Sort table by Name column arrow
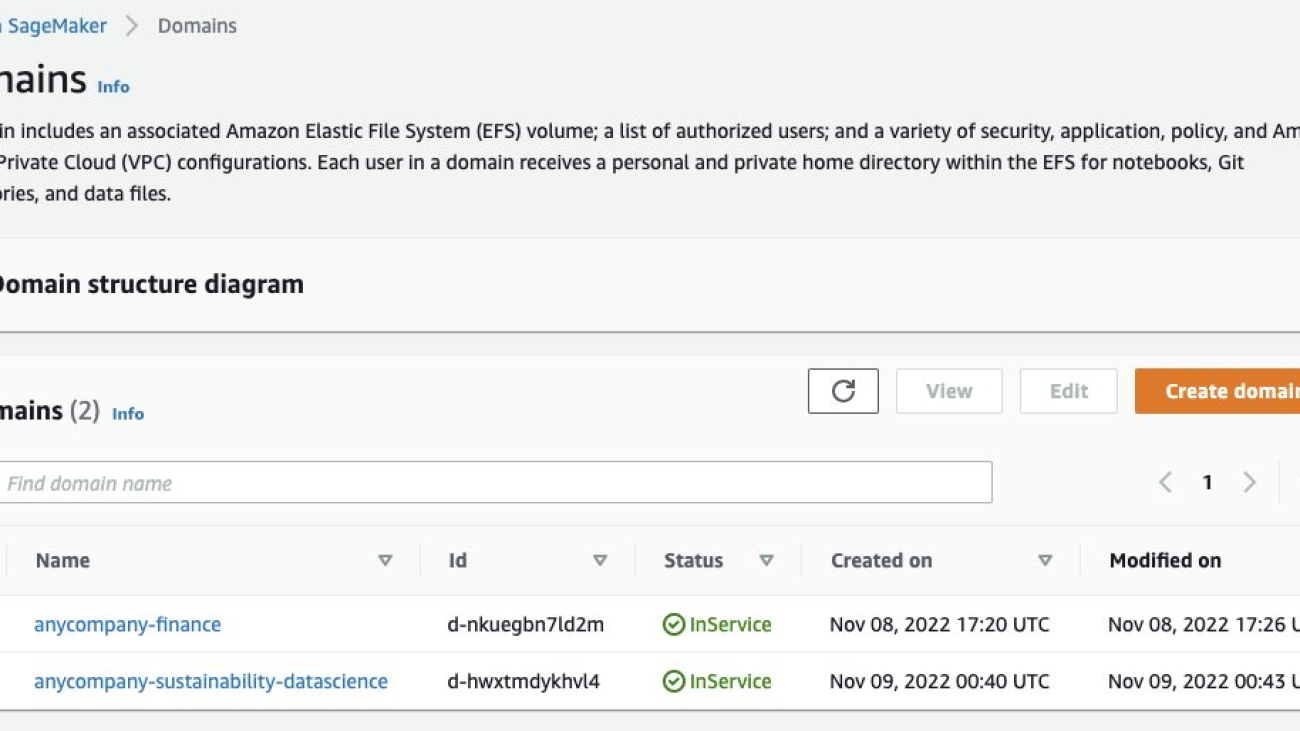 (385, 561)
